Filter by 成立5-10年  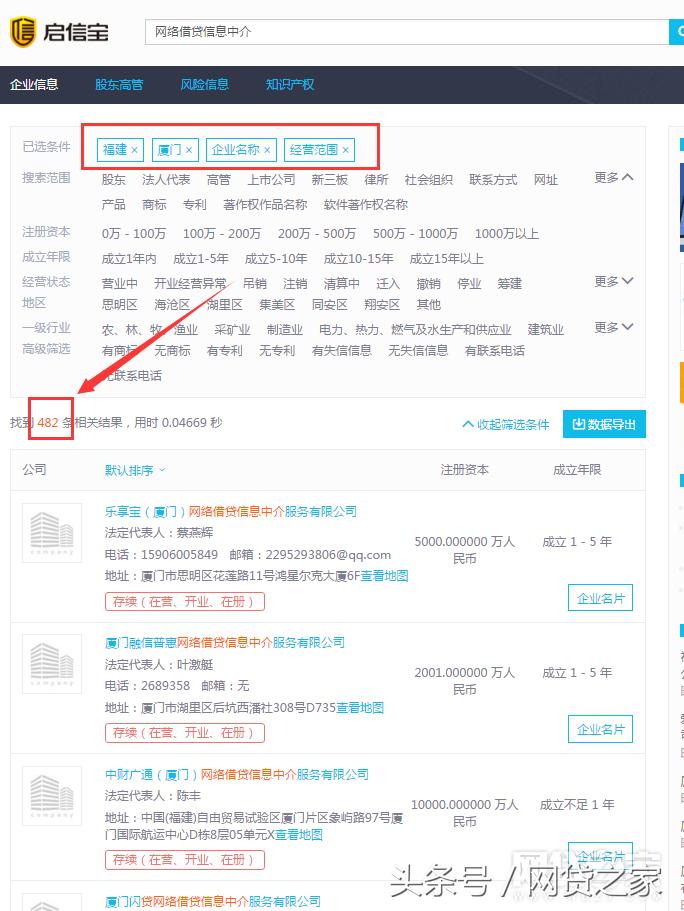coord(276,259)
